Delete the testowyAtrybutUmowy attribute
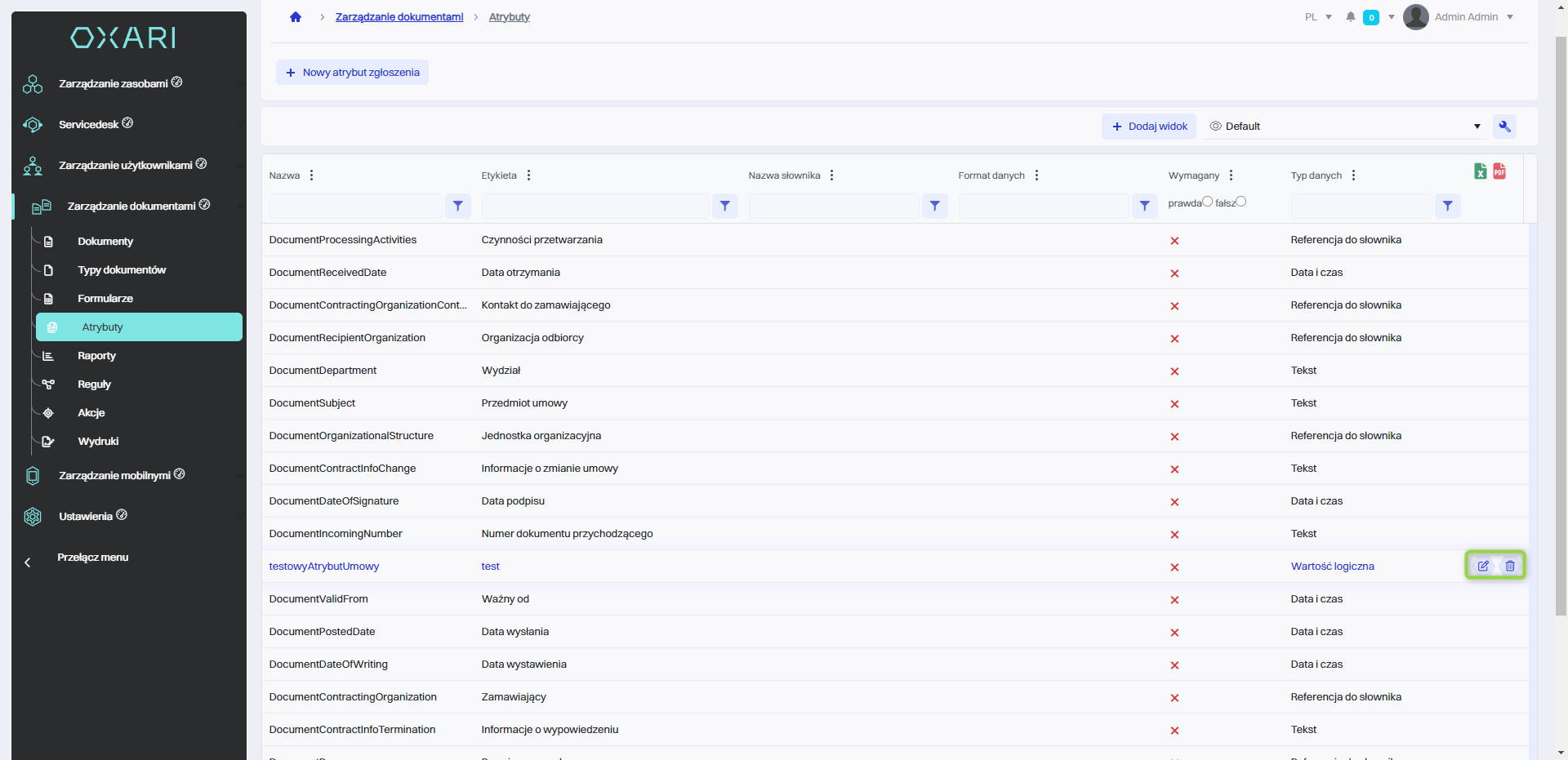Image resolution: width=1568 pixels, height=760 pixels. coord(1510,566)
